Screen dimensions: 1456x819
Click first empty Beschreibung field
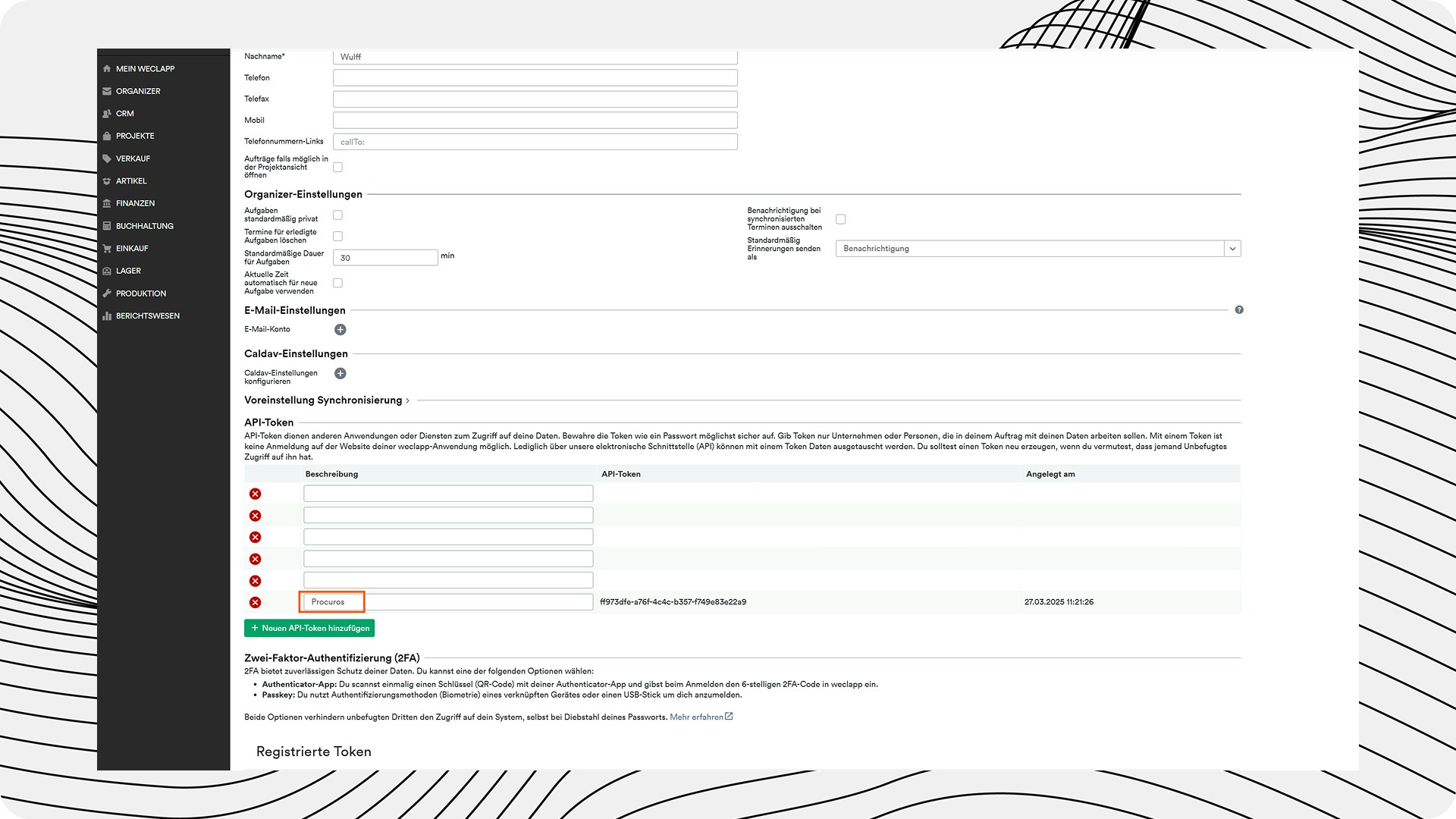coord(448,494)
